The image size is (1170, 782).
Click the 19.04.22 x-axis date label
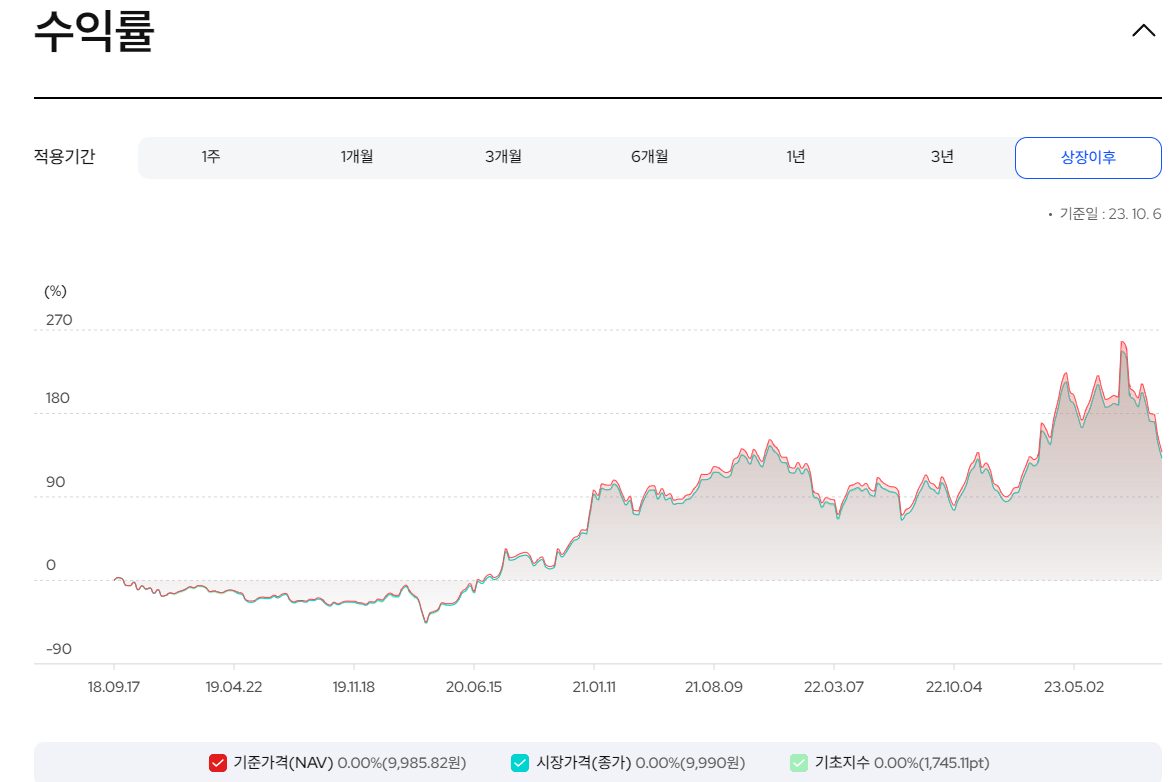[x=234, y=686]
